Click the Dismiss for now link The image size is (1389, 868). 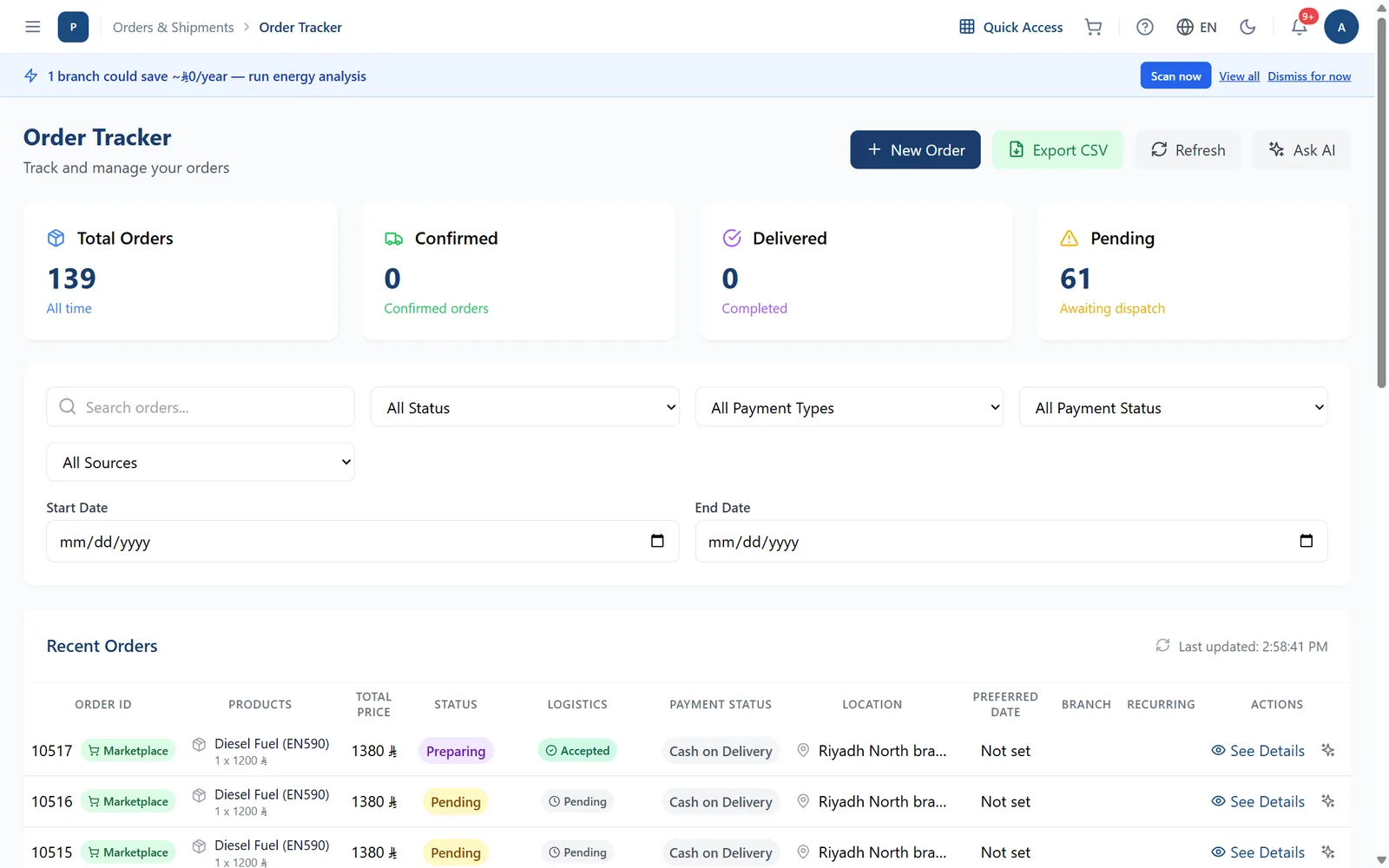(x=1309, y=76)
